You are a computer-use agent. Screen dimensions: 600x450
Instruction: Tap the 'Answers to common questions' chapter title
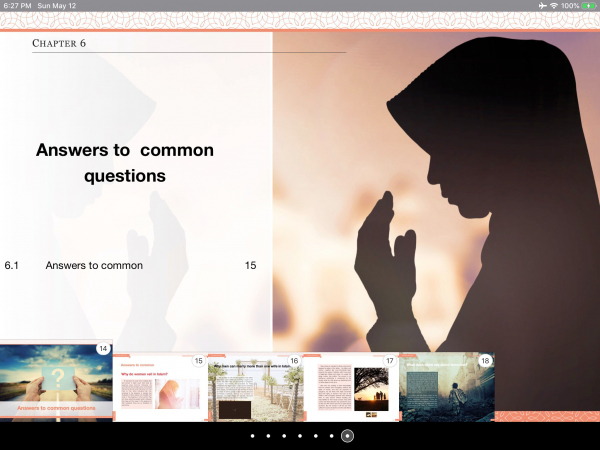tap(125, 163)
